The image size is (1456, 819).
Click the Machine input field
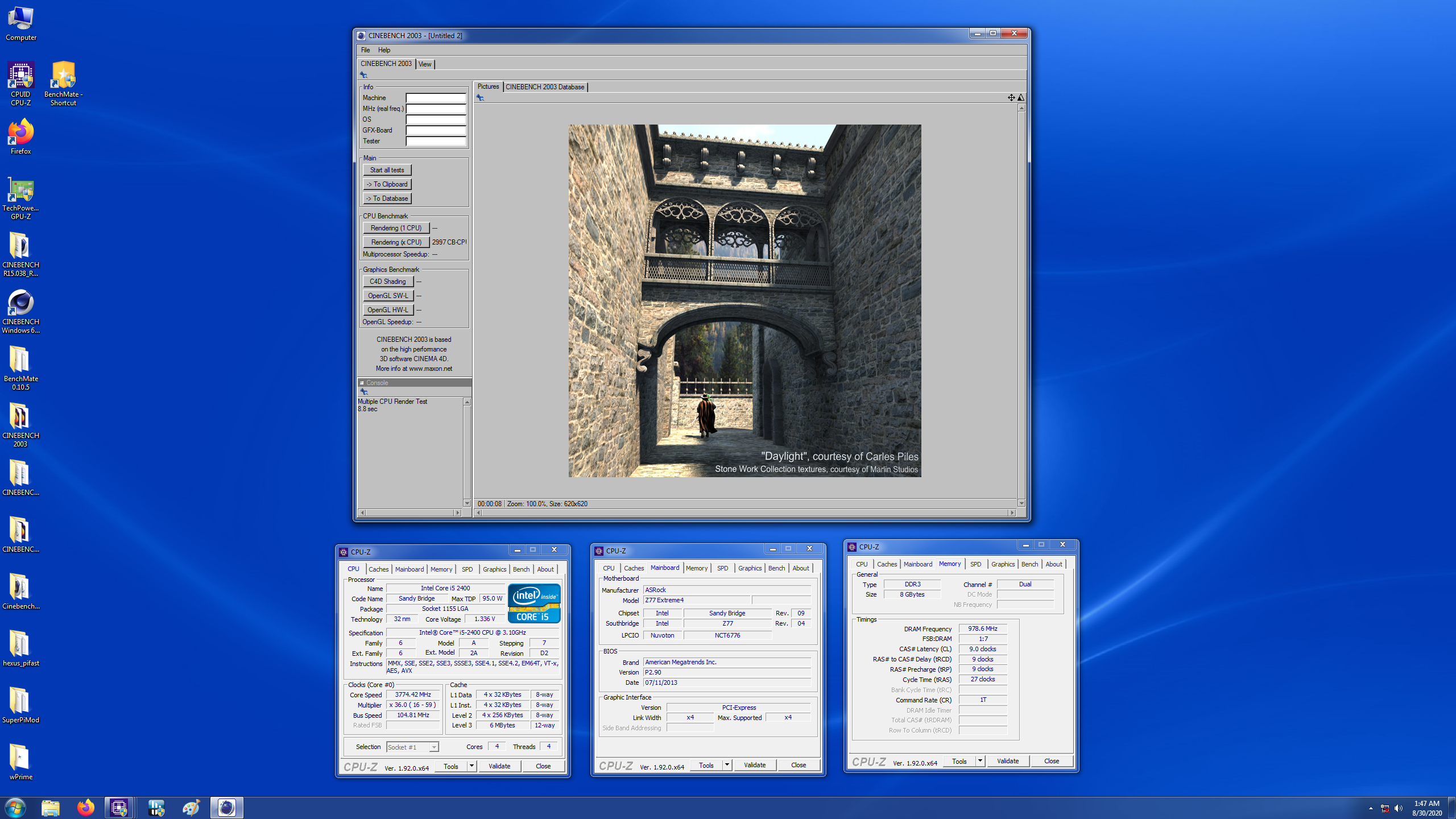[436, 98]
